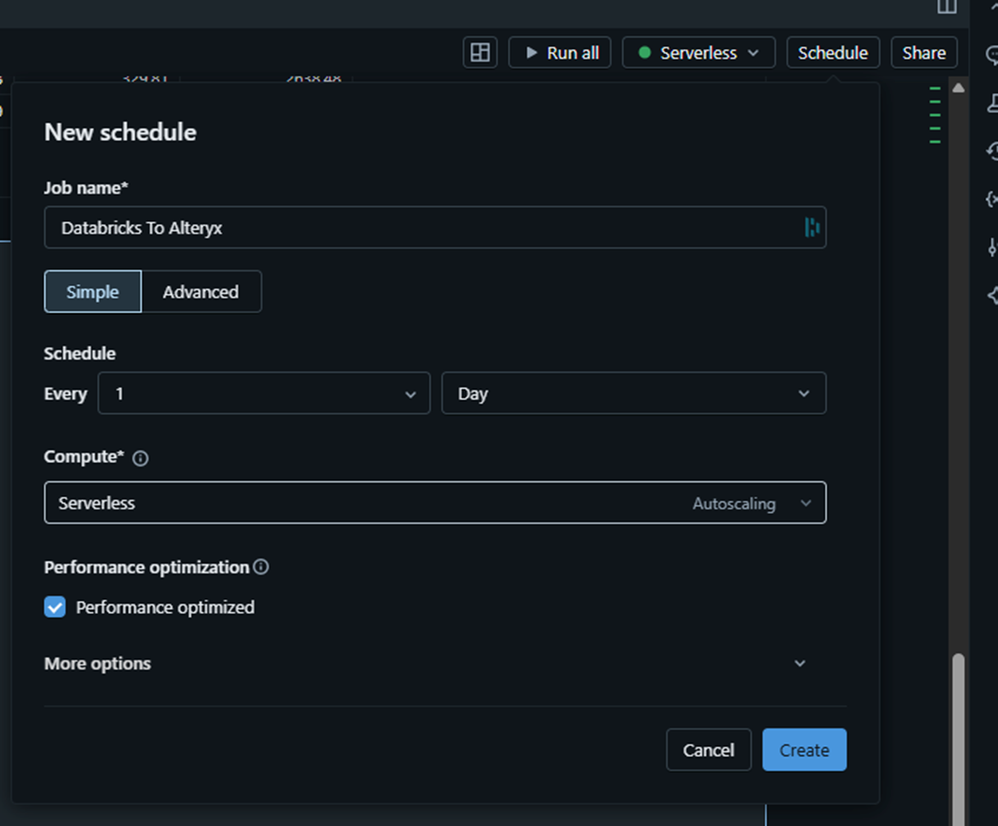
Task: Click the Create button
Action: pos(805,750)
